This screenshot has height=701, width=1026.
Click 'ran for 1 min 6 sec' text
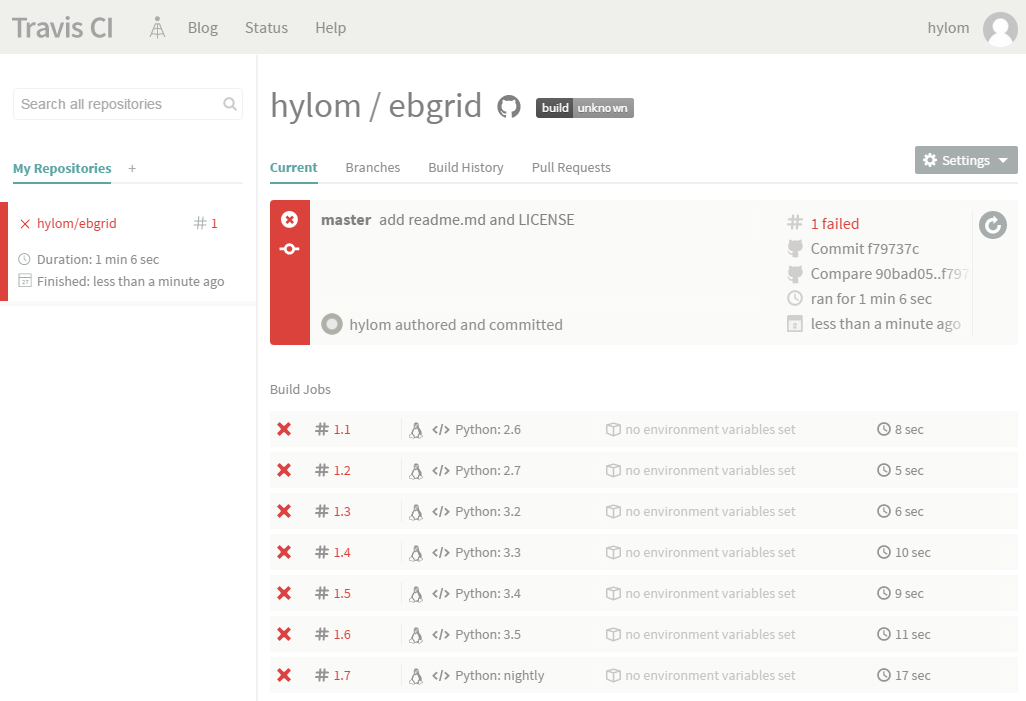point(871,298)
